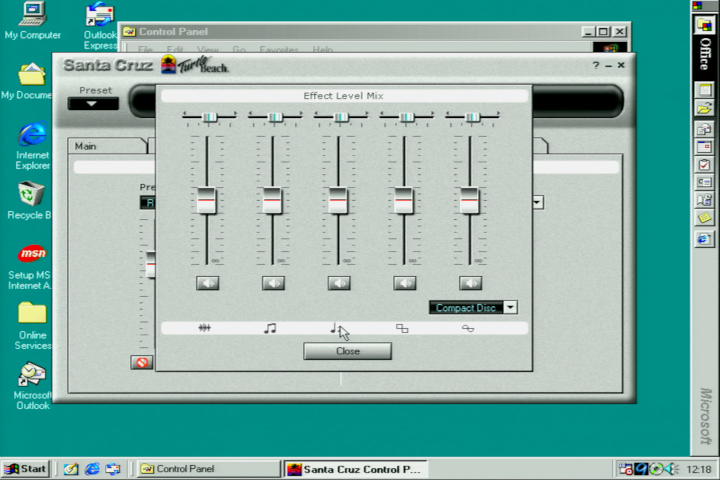Click Santa Cruz Control Panel taskbar button
The width and height of the screenshot is (720, 480).
pos(355,469)
